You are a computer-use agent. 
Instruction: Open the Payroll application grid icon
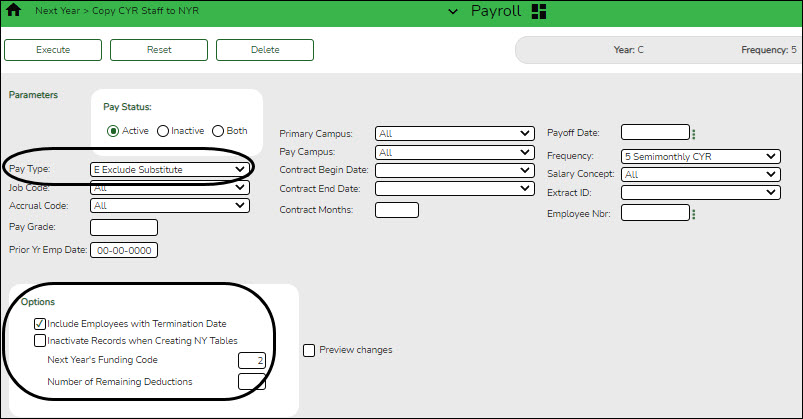539,11
